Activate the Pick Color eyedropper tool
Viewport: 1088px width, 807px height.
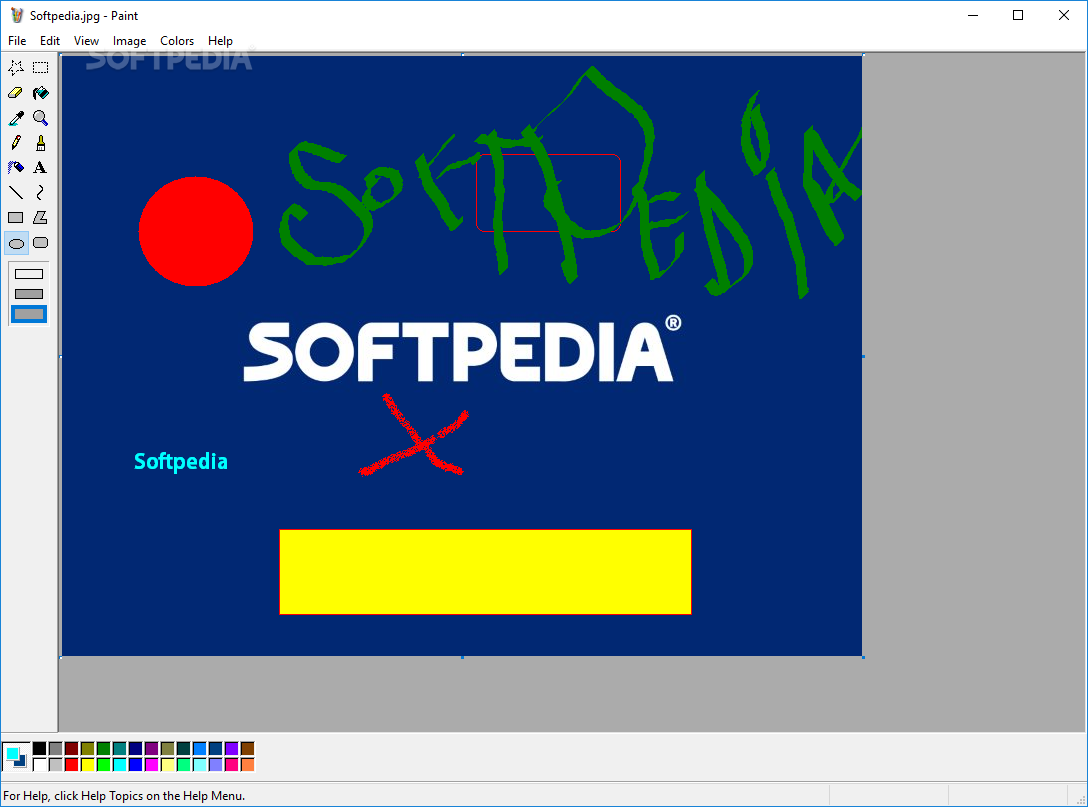(x=16, y=117)
